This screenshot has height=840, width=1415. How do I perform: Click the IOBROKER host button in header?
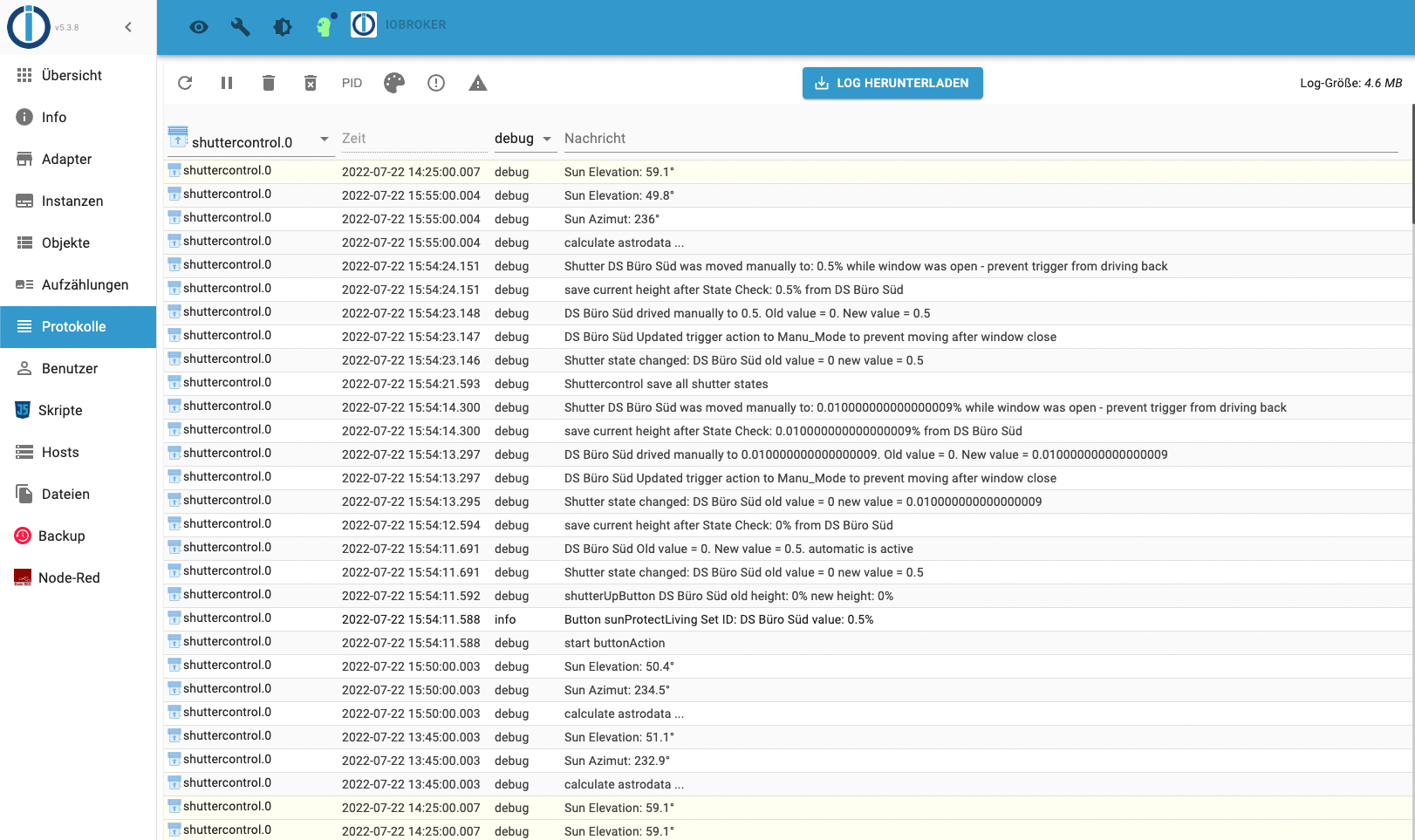tap(400, 25)
